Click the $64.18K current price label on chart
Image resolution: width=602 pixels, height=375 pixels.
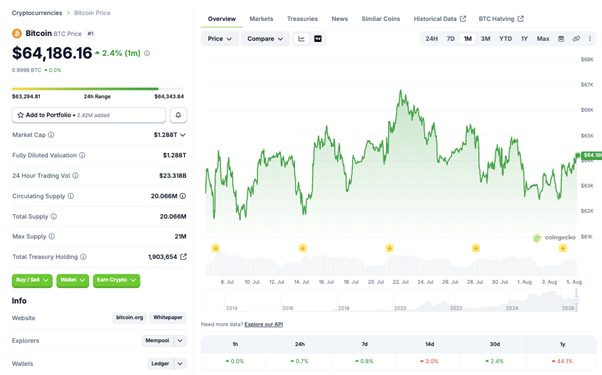point(592,155)
